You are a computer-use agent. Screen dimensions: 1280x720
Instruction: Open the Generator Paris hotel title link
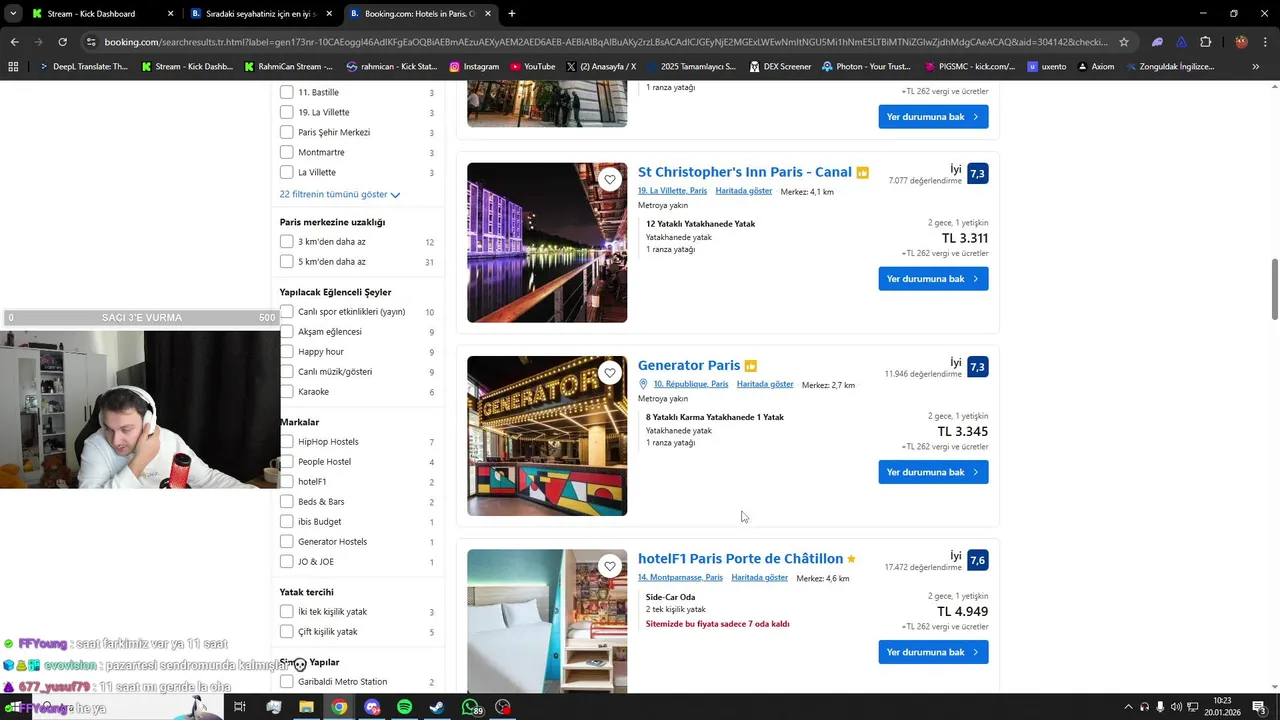click(689, 365)
